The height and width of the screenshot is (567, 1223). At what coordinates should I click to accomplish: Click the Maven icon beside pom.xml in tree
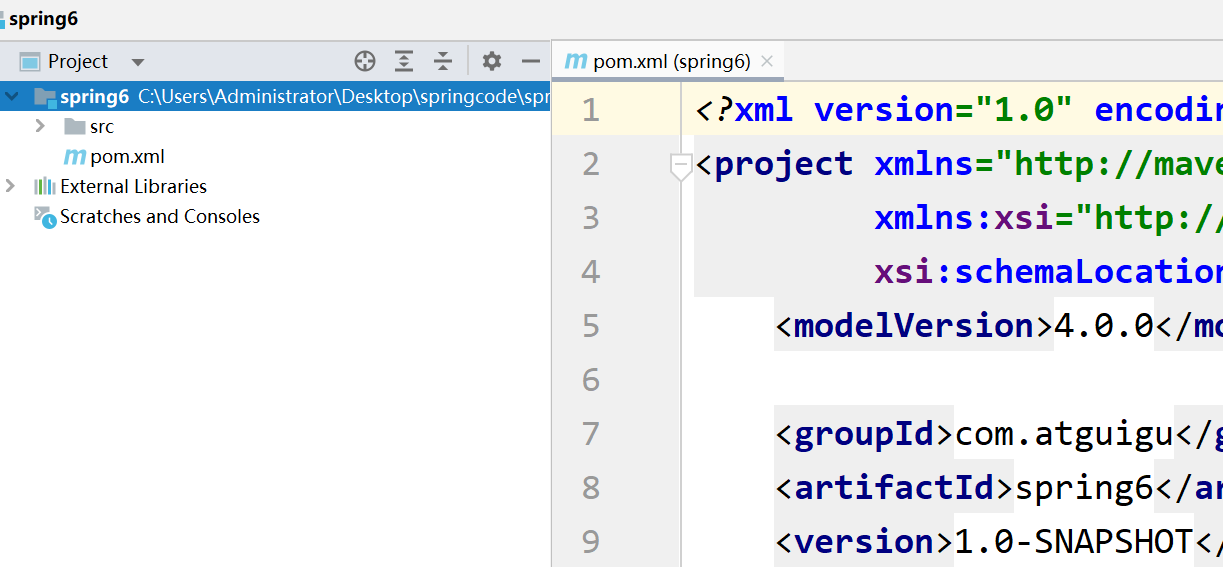pyautogui.click(x=74, y=156)
